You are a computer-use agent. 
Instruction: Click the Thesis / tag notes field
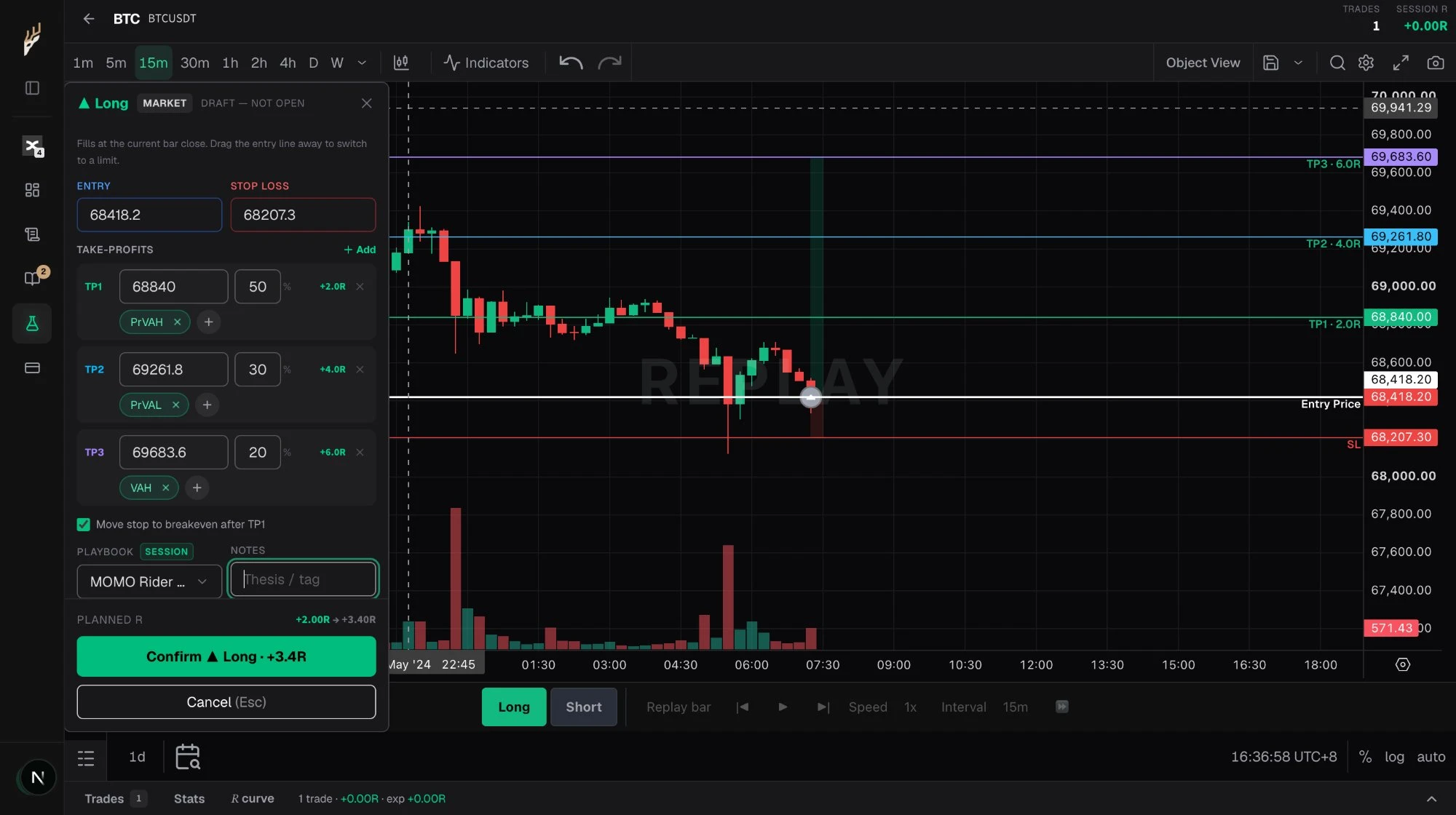(303, 579)
